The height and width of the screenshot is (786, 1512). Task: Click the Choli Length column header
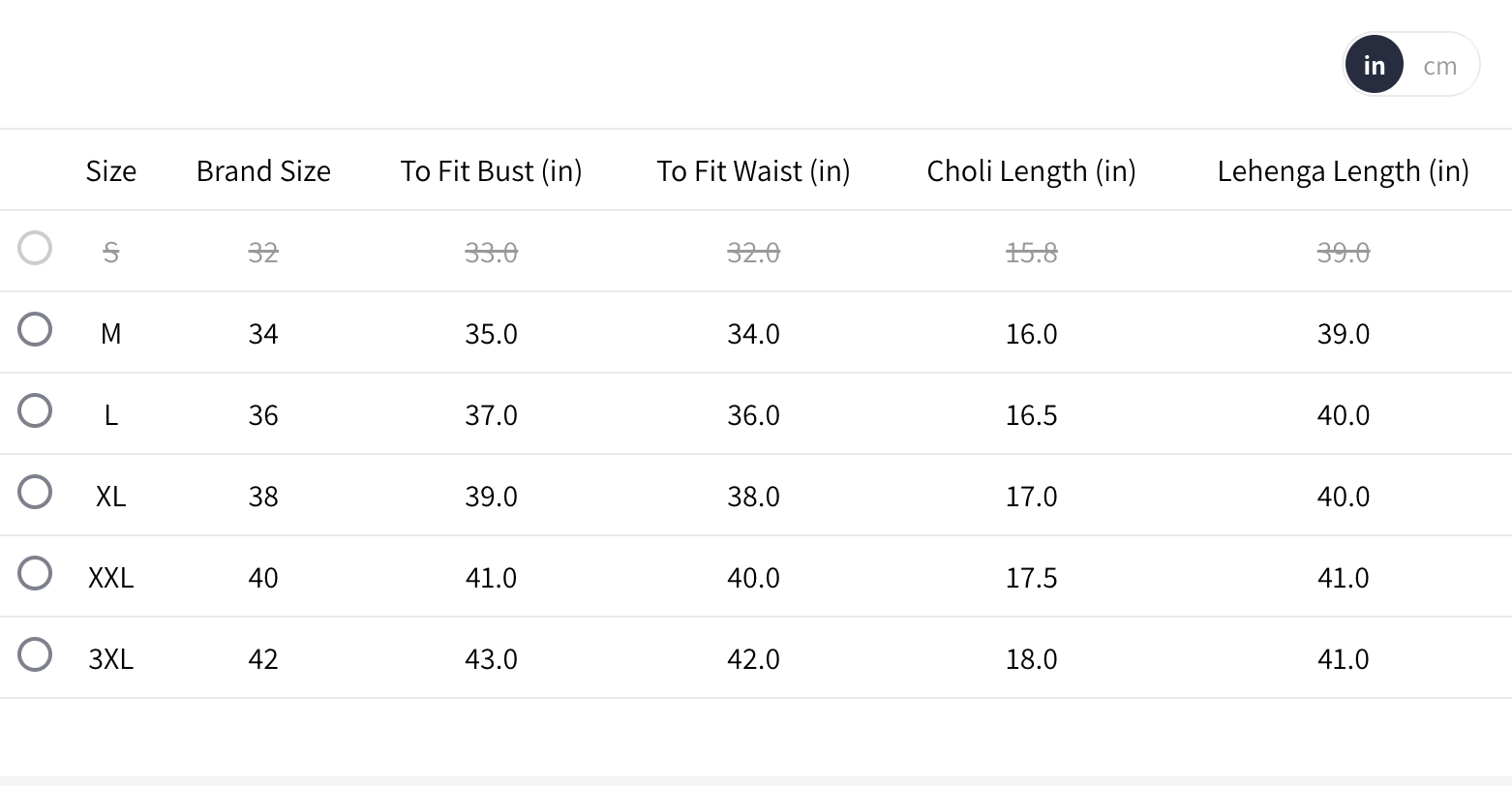(x=1031, y=171)
